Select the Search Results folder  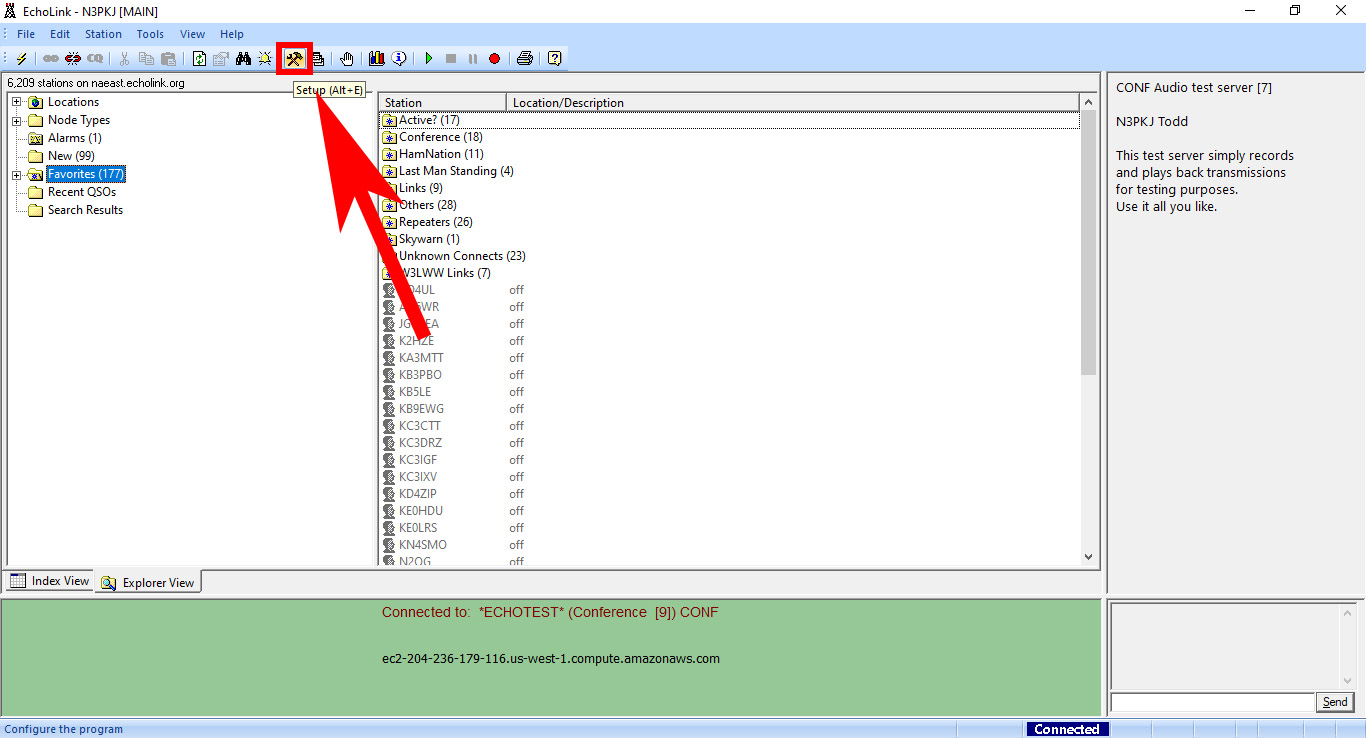85,210
